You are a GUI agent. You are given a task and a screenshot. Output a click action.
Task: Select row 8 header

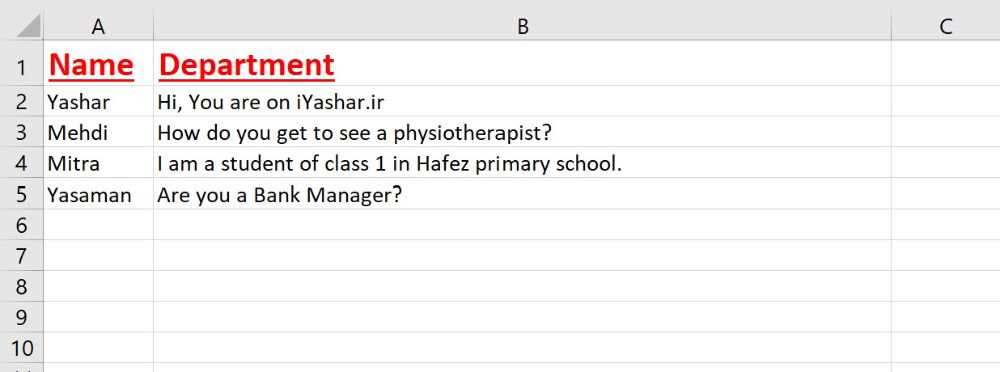(x=22, y=286)
